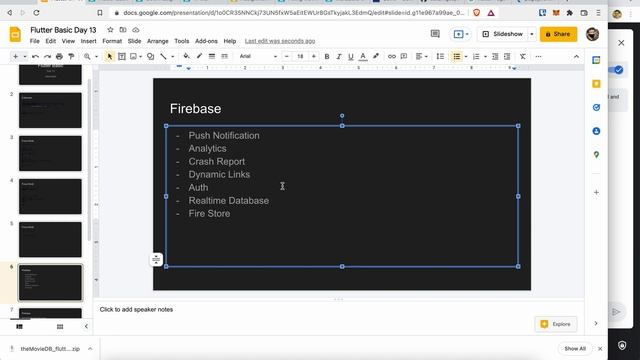Open the File menu
The height and width of the screenshot is (360, 640).
click(x=35, y=41)
